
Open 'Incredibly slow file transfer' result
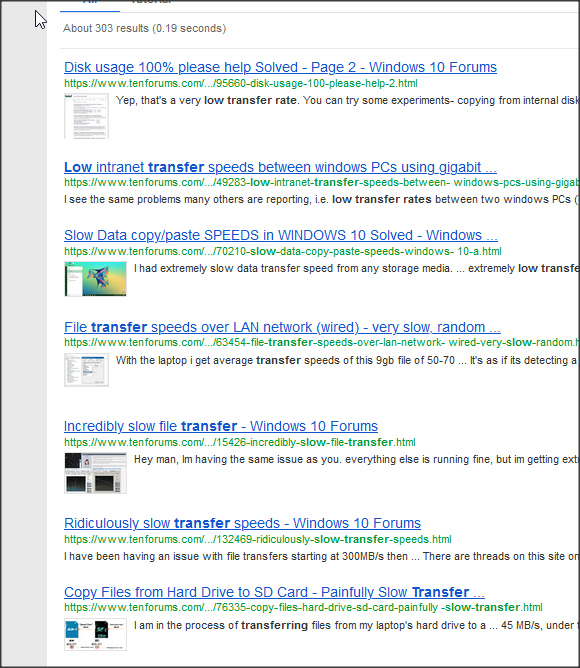pyautogui.click(x=221, y=426)
